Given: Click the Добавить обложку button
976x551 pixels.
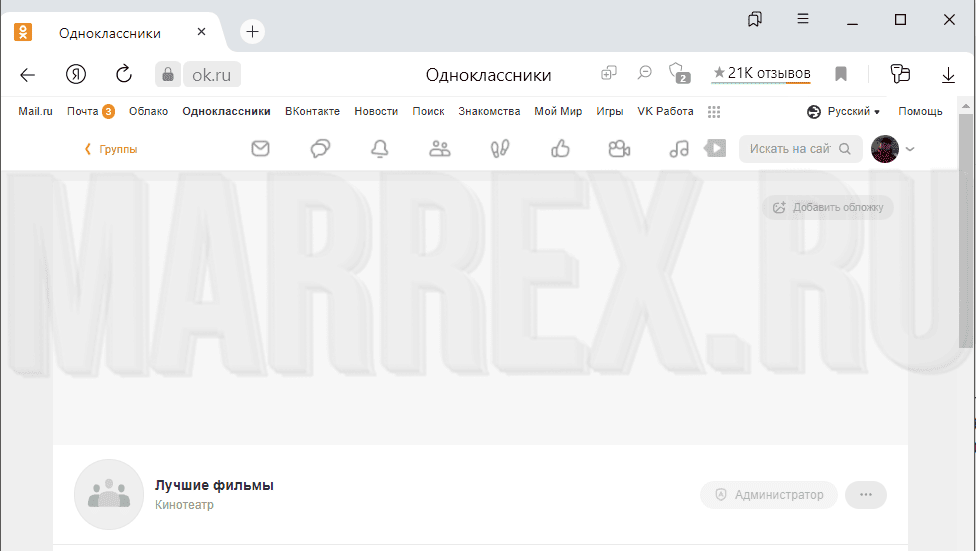Looking at the screenshot, I should 828,207.
